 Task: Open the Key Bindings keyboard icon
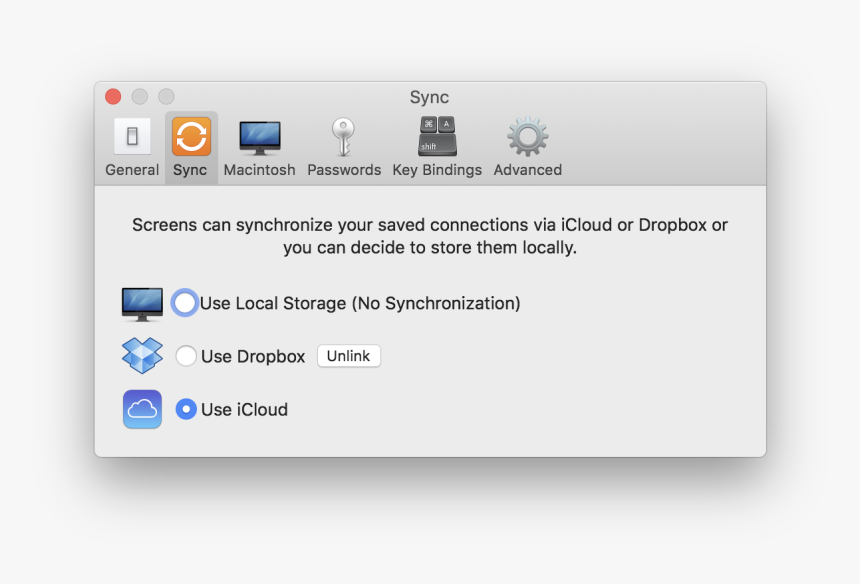pyautogui.click(x=437, y=136)
